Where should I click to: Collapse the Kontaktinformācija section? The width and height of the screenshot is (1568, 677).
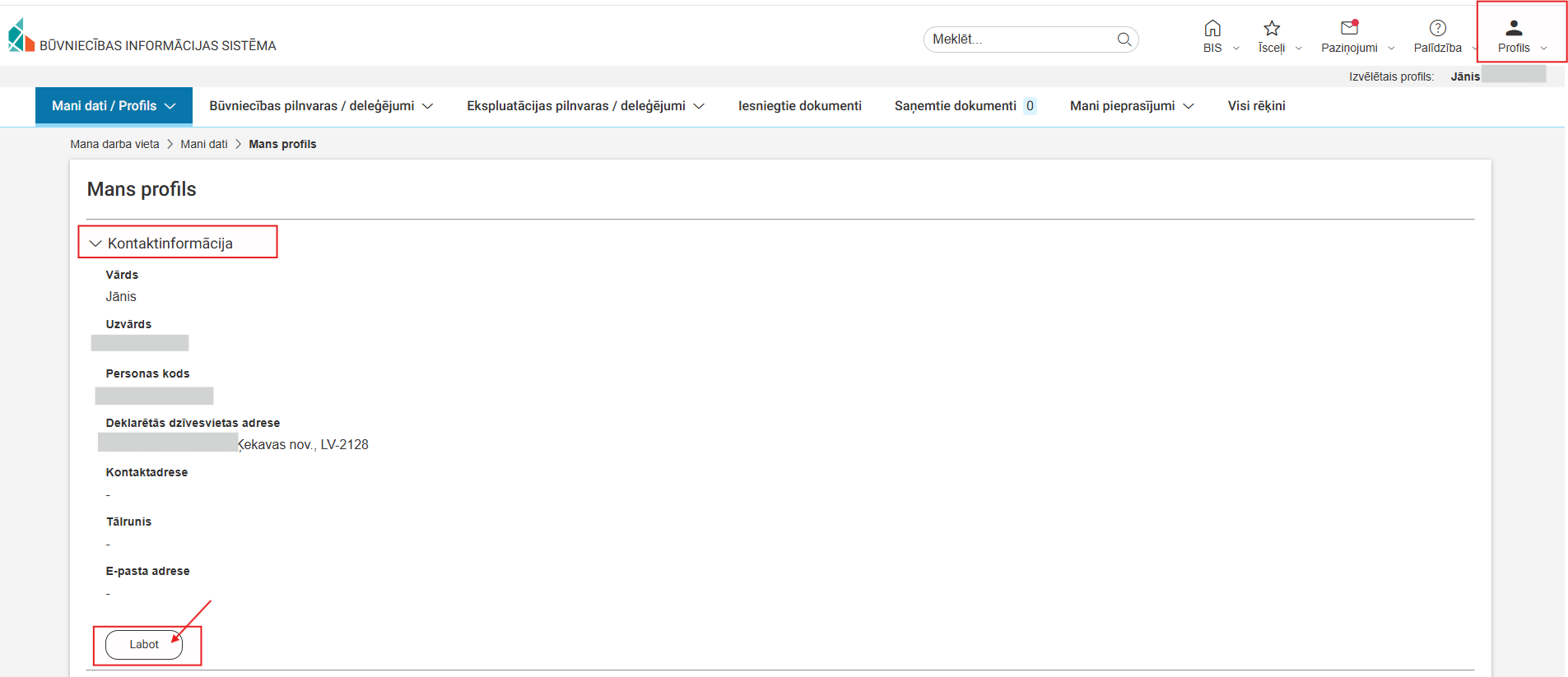(95, 243)
